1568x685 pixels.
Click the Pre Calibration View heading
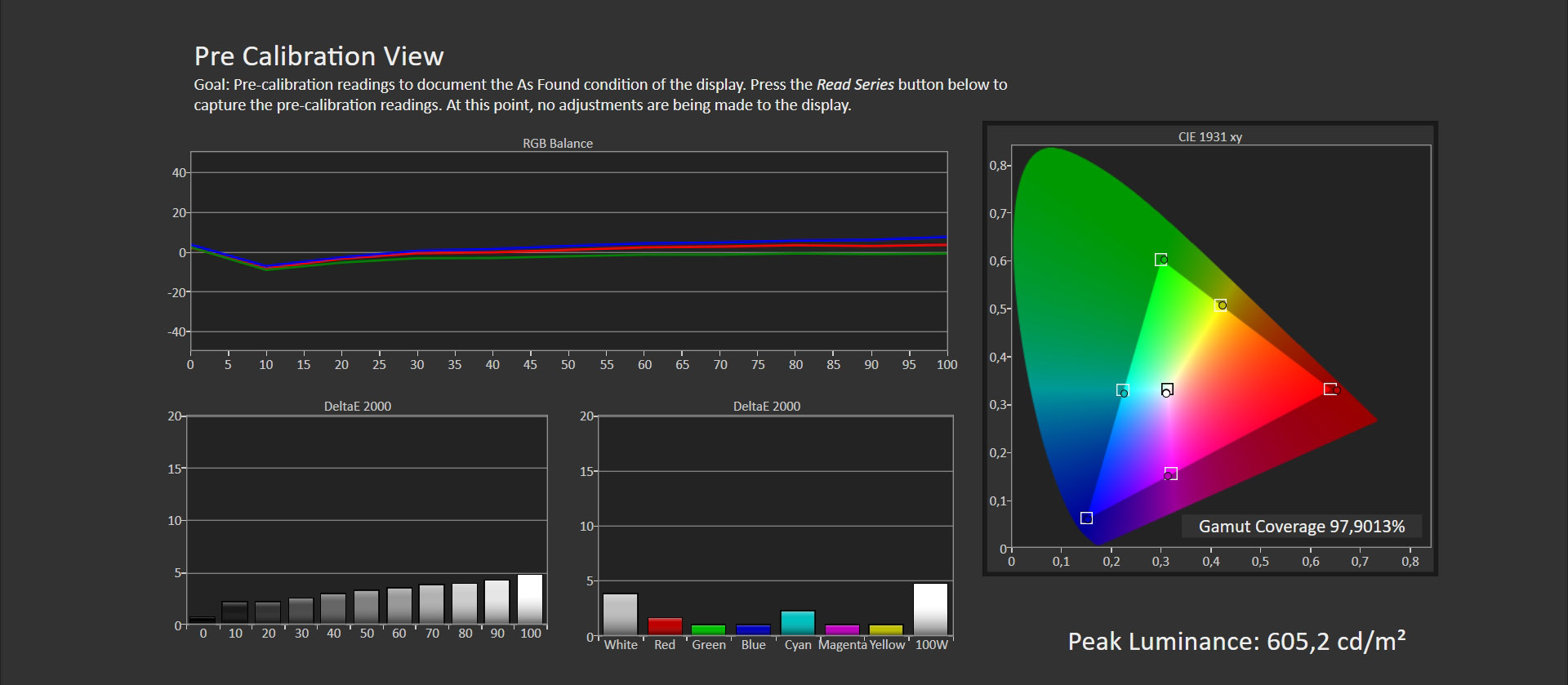coord(318,56)
